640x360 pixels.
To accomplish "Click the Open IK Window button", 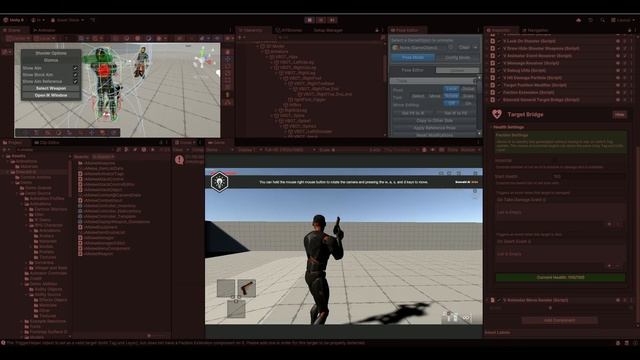I will click(51, 95).
